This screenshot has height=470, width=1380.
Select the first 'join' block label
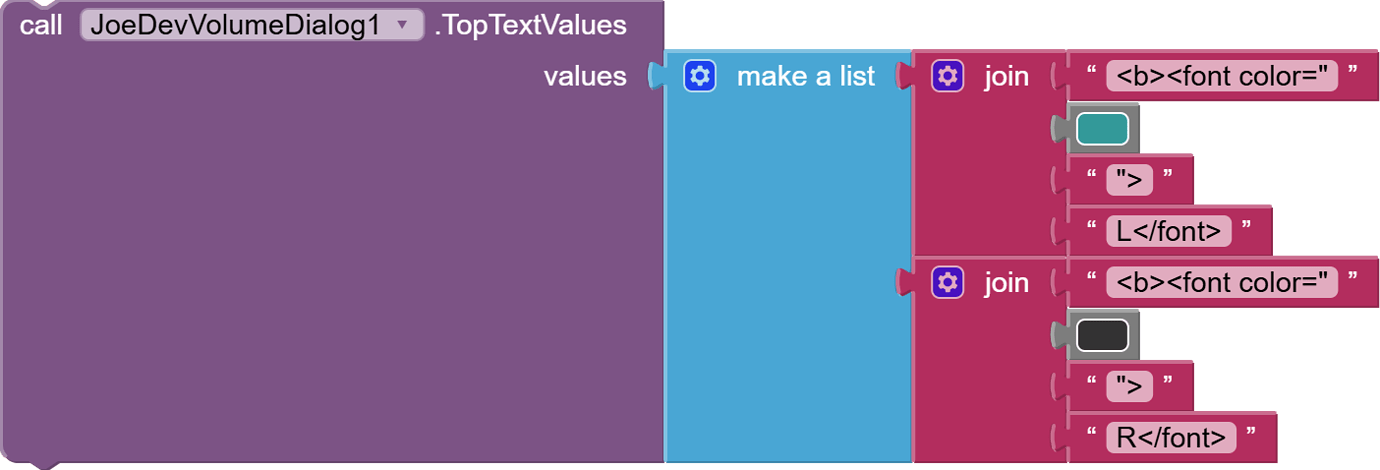(1006, 76)
